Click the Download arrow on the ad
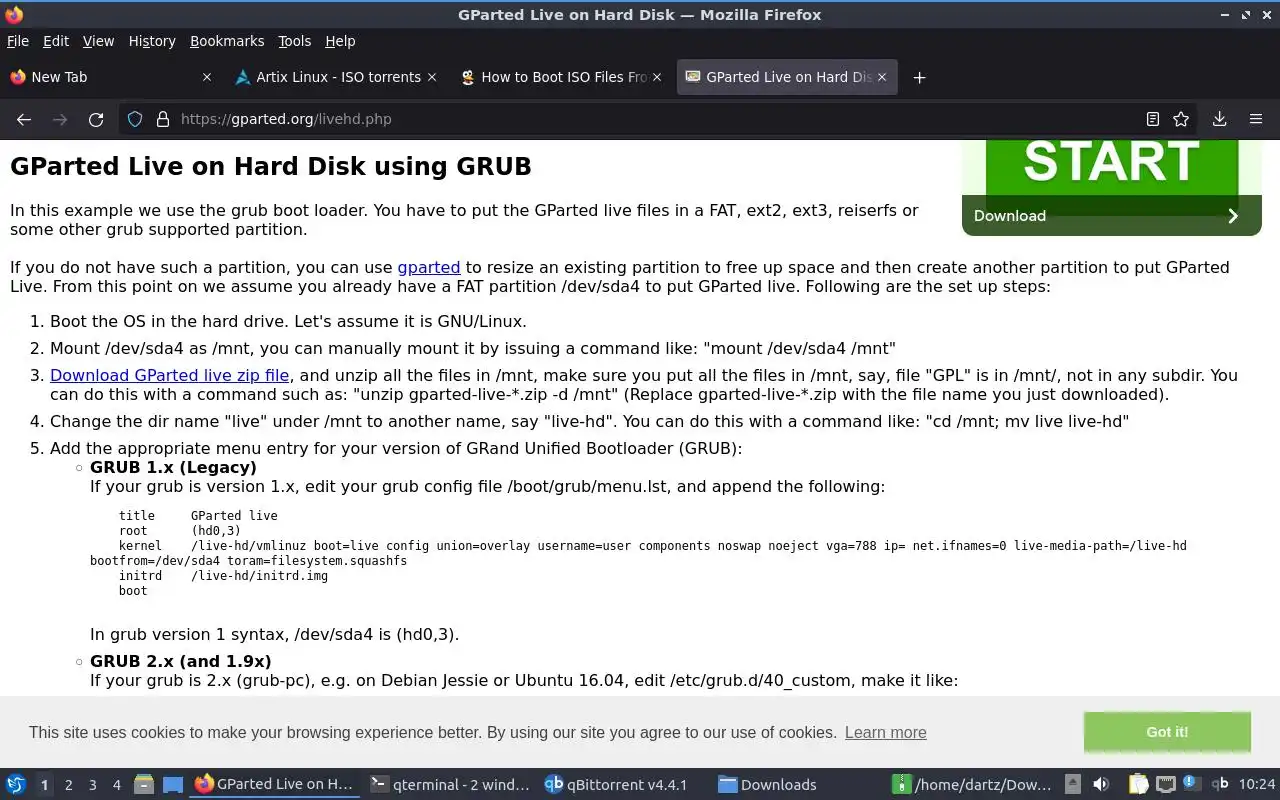Viewport: 1280px width, 800px height. click(1232, 216)
